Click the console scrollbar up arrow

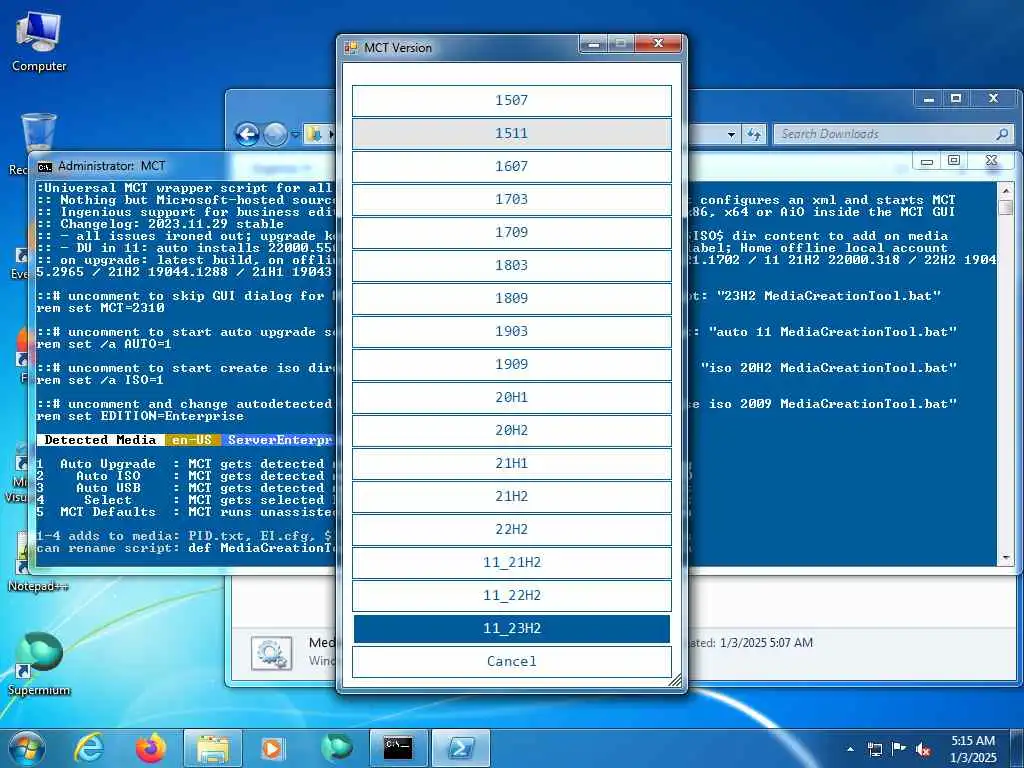click(x=1006, y=191)
